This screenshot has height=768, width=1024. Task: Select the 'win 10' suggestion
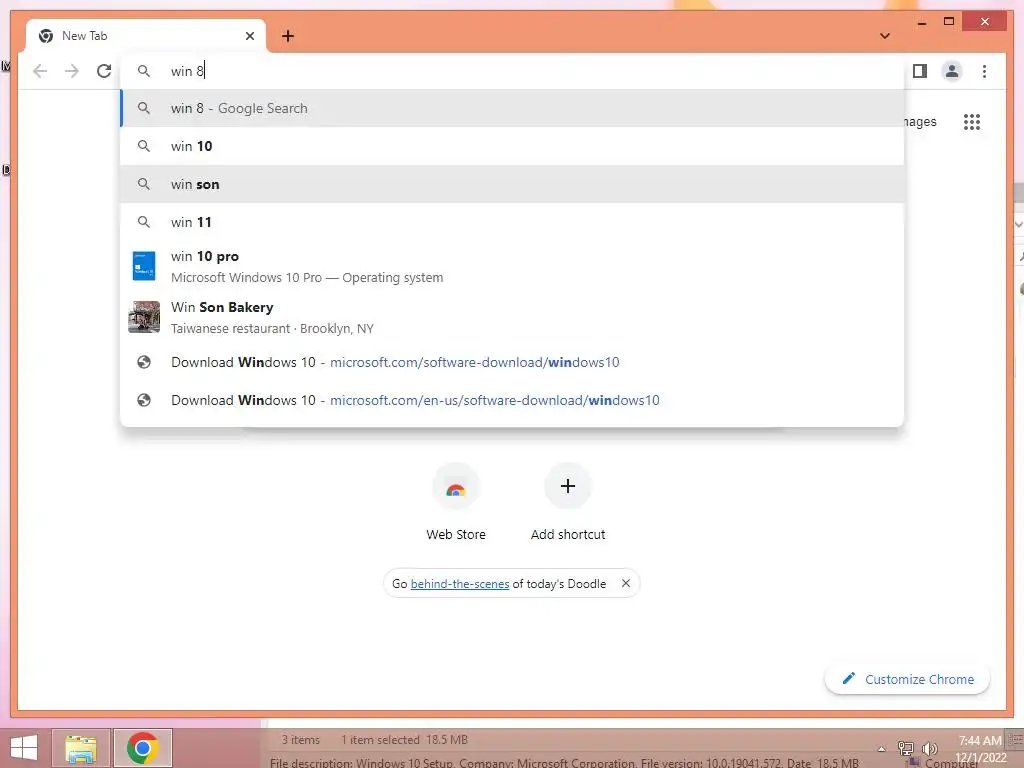(x=513, y=146)
